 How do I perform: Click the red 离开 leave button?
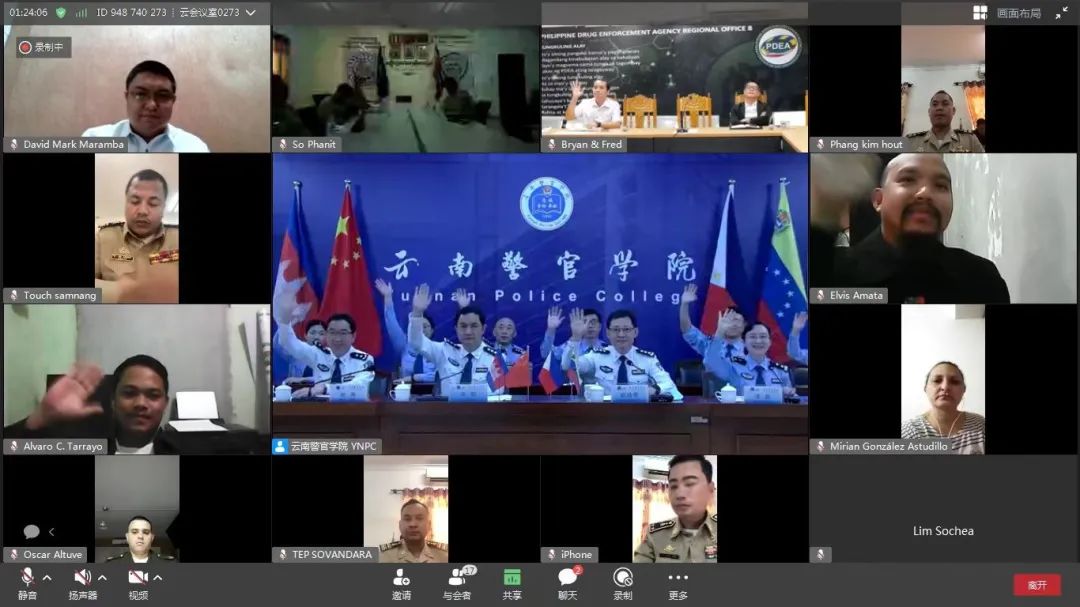click(x=1037, y=585)
